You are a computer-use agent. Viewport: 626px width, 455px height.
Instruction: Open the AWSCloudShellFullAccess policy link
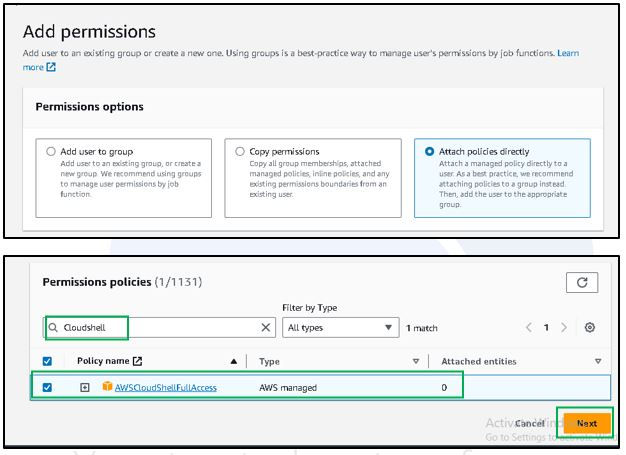point(166,388)
